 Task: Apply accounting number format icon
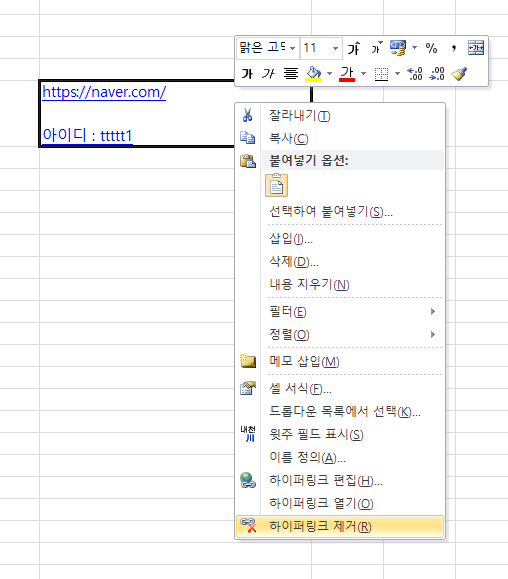(x=398, y=48)
